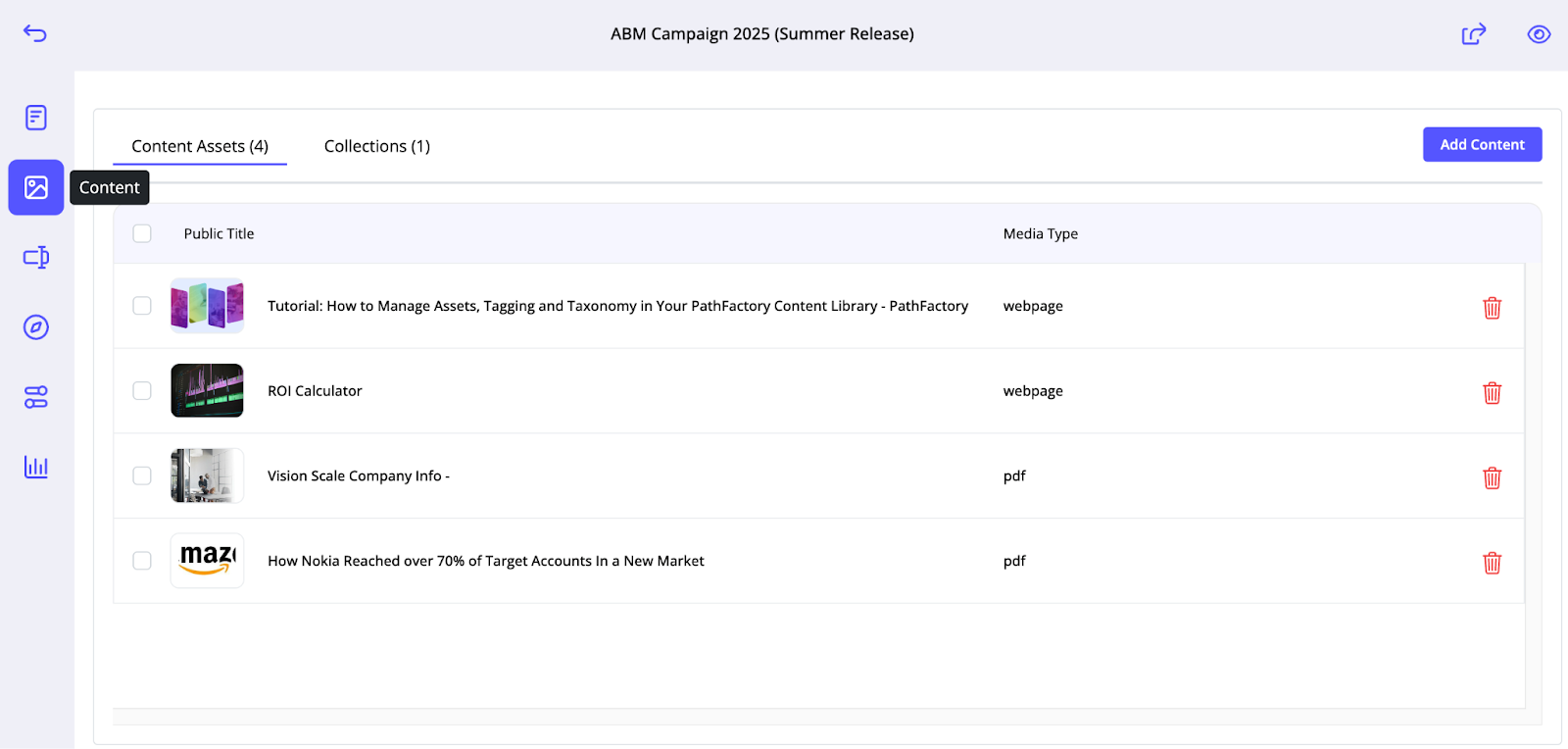Delete the Vision Scale Company Info asset
The height and width of the screenshot is (749, 1568).
(1492, 477)
